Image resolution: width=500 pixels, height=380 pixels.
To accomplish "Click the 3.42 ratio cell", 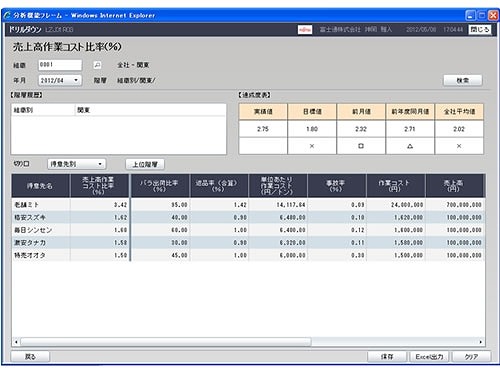I will click(x=99, y=205).
